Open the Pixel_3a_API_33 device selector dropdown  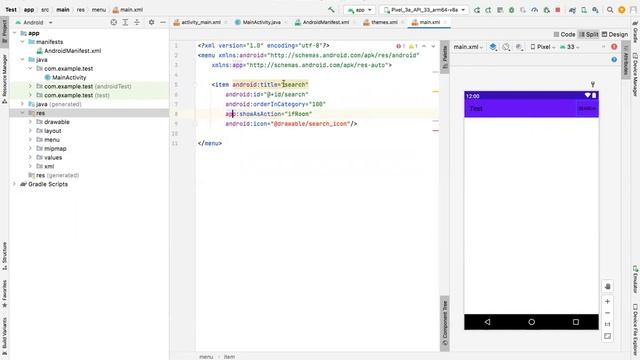(424, 10)
